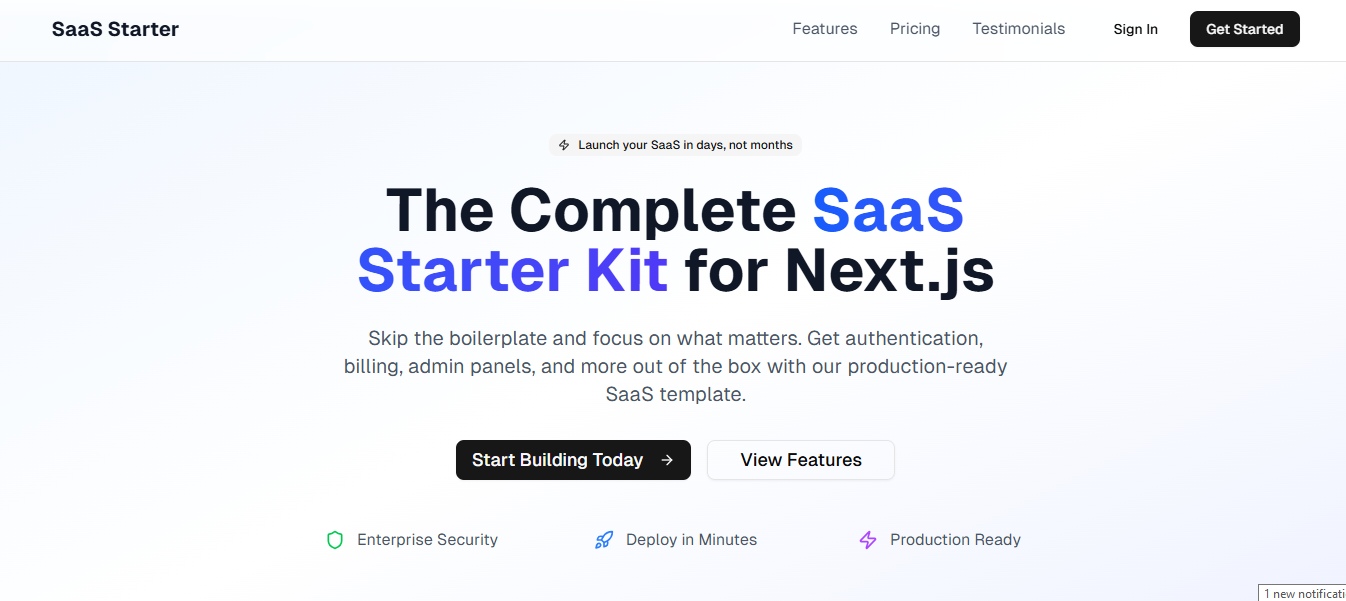Click the Production Ready label text
1346x601 pixels.
955,539
